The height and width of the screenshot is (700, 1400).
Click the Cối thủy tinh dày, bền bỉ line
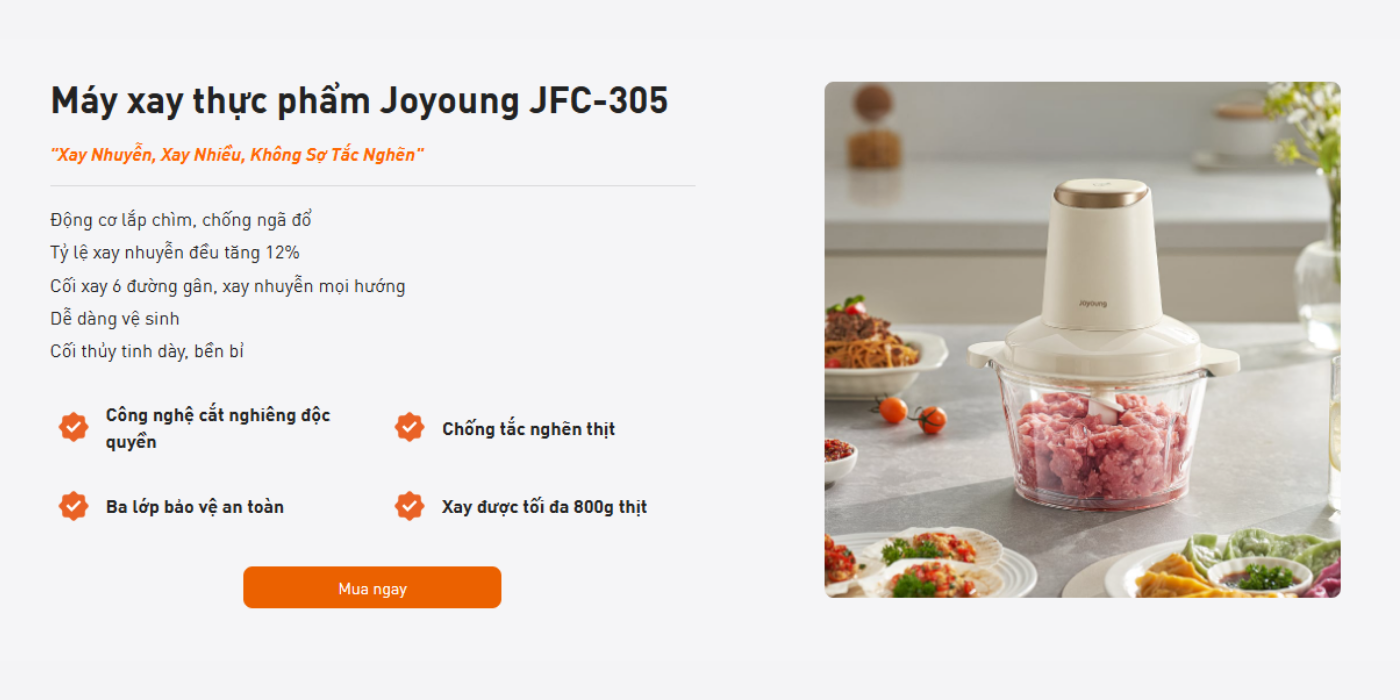click(147, 352)
